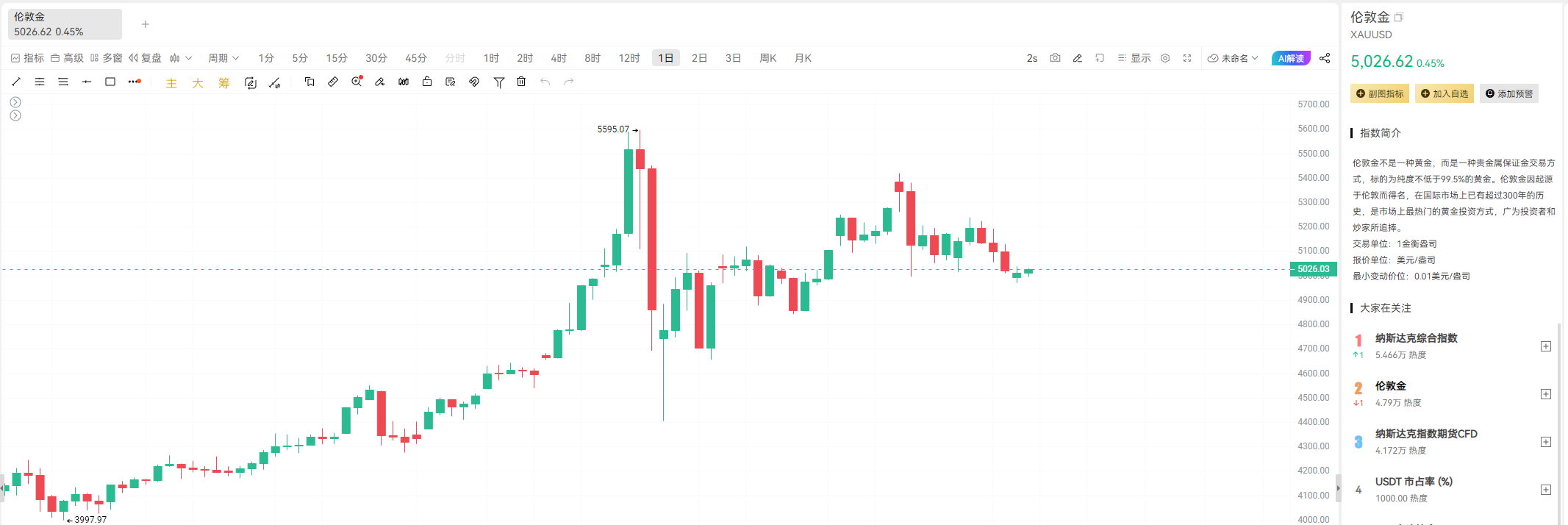The width and height of the screenshot is (1568, 525).
Task: Select the measure ruler tool
Action: [333, 82]
